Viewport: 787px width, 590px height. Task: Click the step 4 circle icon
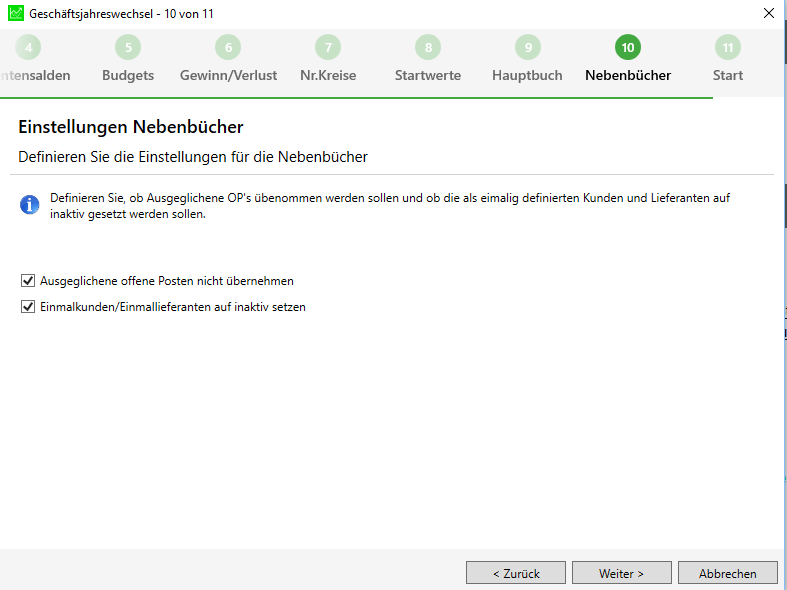pos(28,47)
